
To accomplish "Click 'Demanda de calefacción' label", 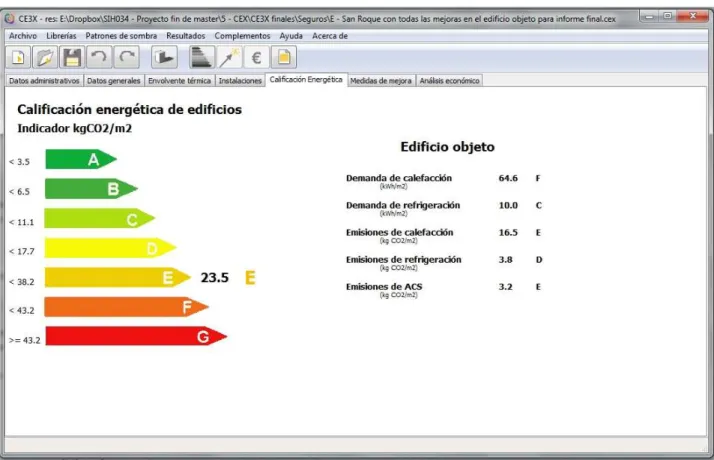I will 399,178.
